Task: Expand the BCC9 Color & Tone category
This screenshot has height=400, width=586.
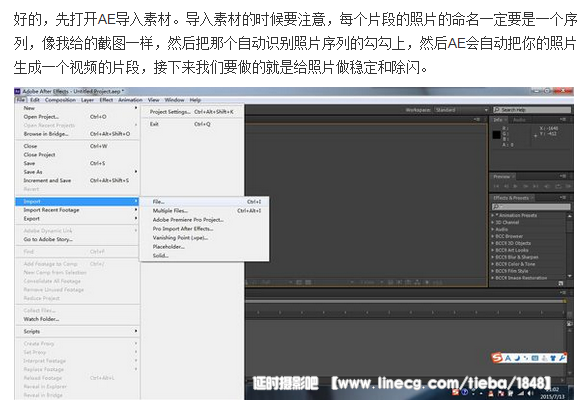Action: pyautogui.click(x=493, y=264)
